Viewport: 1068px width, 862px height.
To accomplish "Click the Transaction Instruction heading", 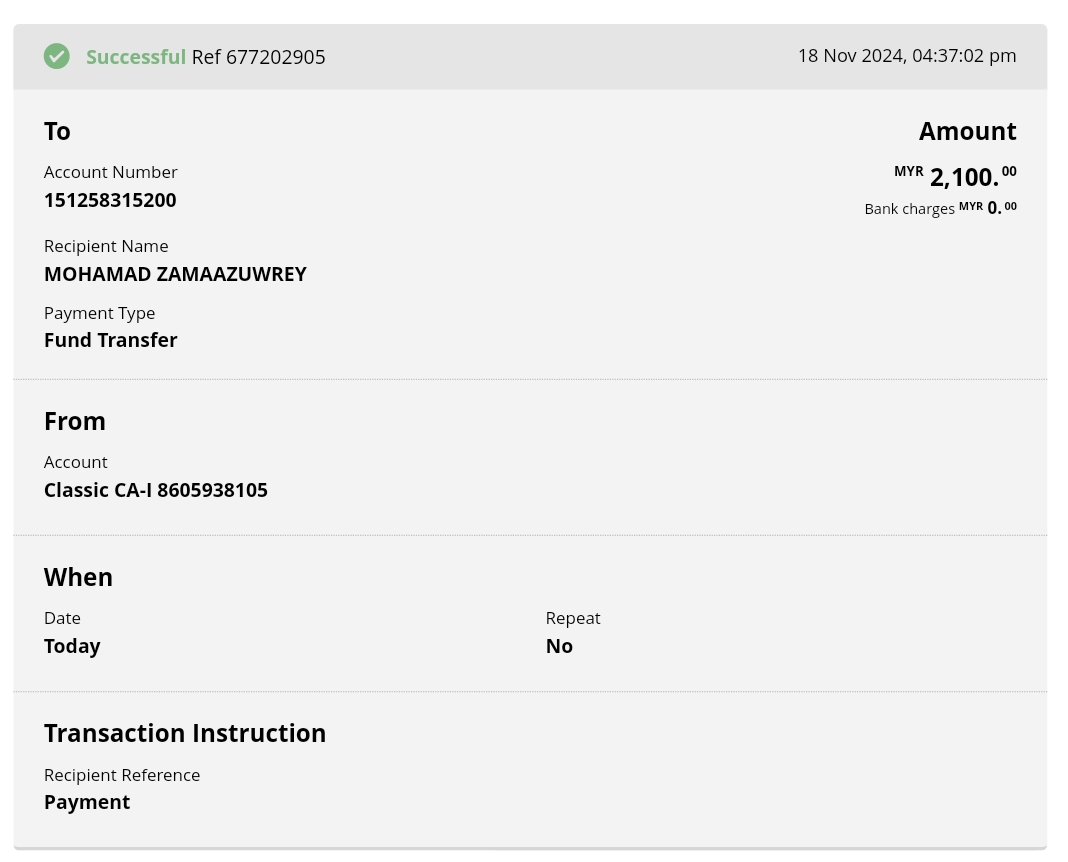I will tap(185, 733).
